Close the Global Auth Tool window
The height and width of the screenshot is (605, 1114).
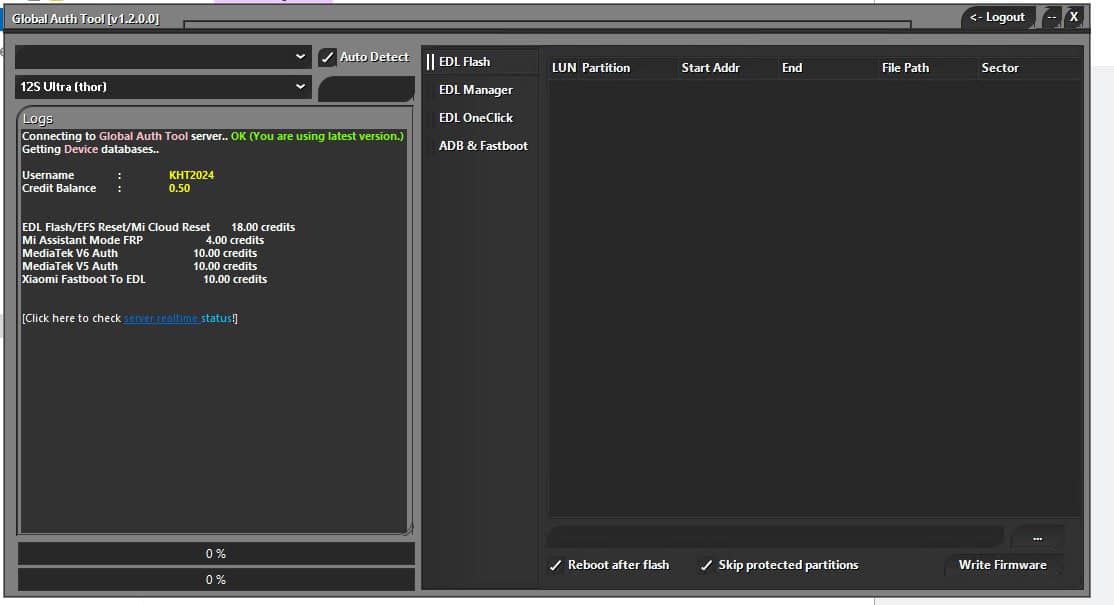click(x=1074, y=17)
